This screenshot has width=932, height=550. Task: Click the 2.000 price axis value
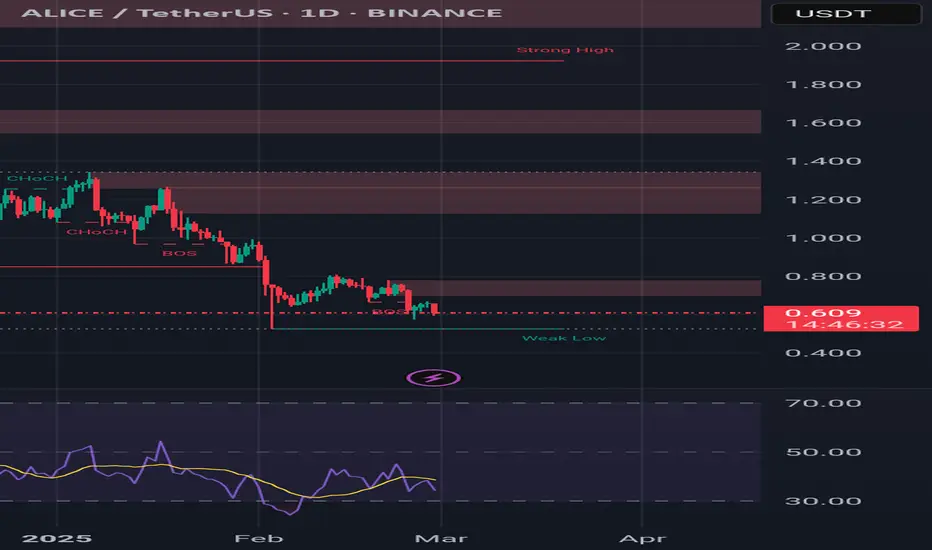(x=823, y=46)
